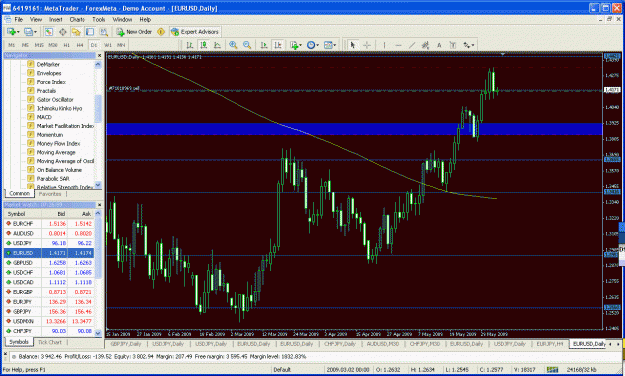Open the Data Window crosshair-circle icon
The image size is (625, 376).
coord(63,32)
